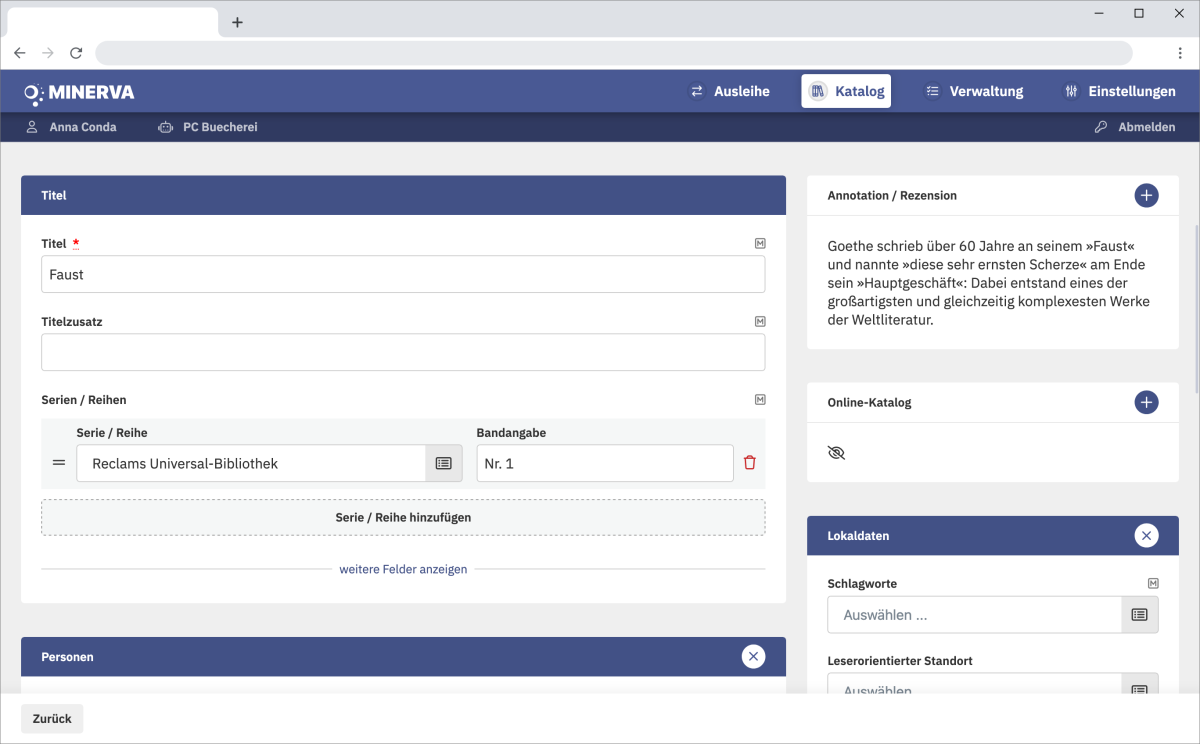
Task: Delete the Reclams Universal-Bibliothek series row
Action: coord(750,463)
